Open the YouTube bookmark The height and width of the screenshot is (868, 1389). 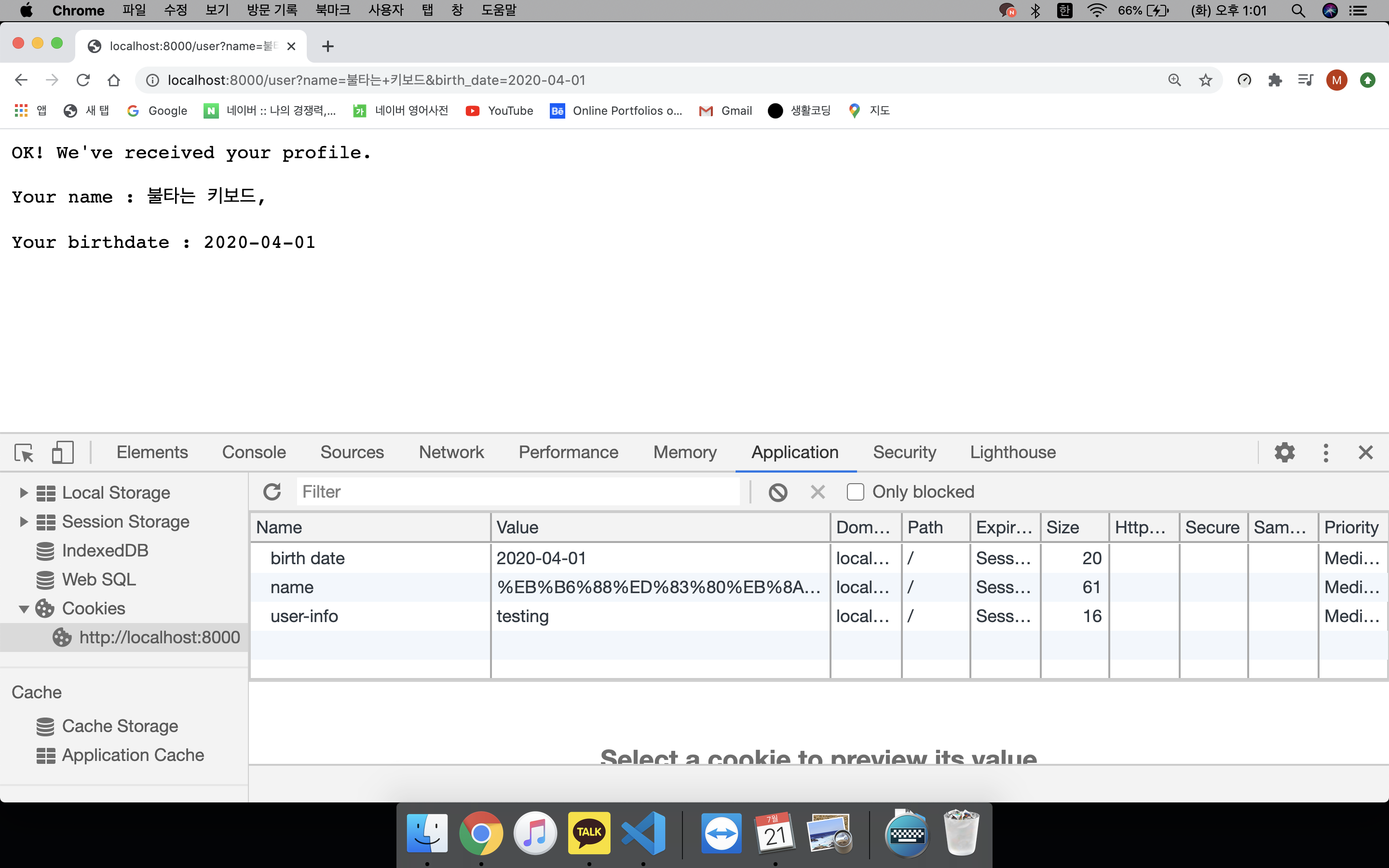499,111
